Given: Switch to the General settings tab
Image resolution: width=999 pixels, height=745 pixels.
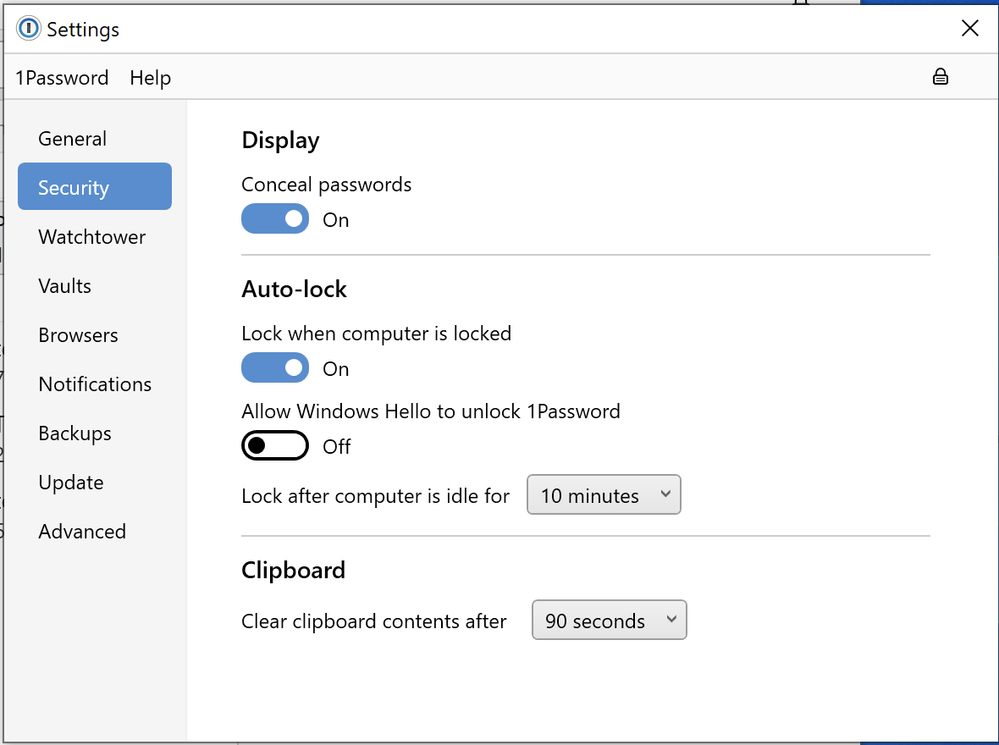Looking at the screenshot, I should [72, 139].
